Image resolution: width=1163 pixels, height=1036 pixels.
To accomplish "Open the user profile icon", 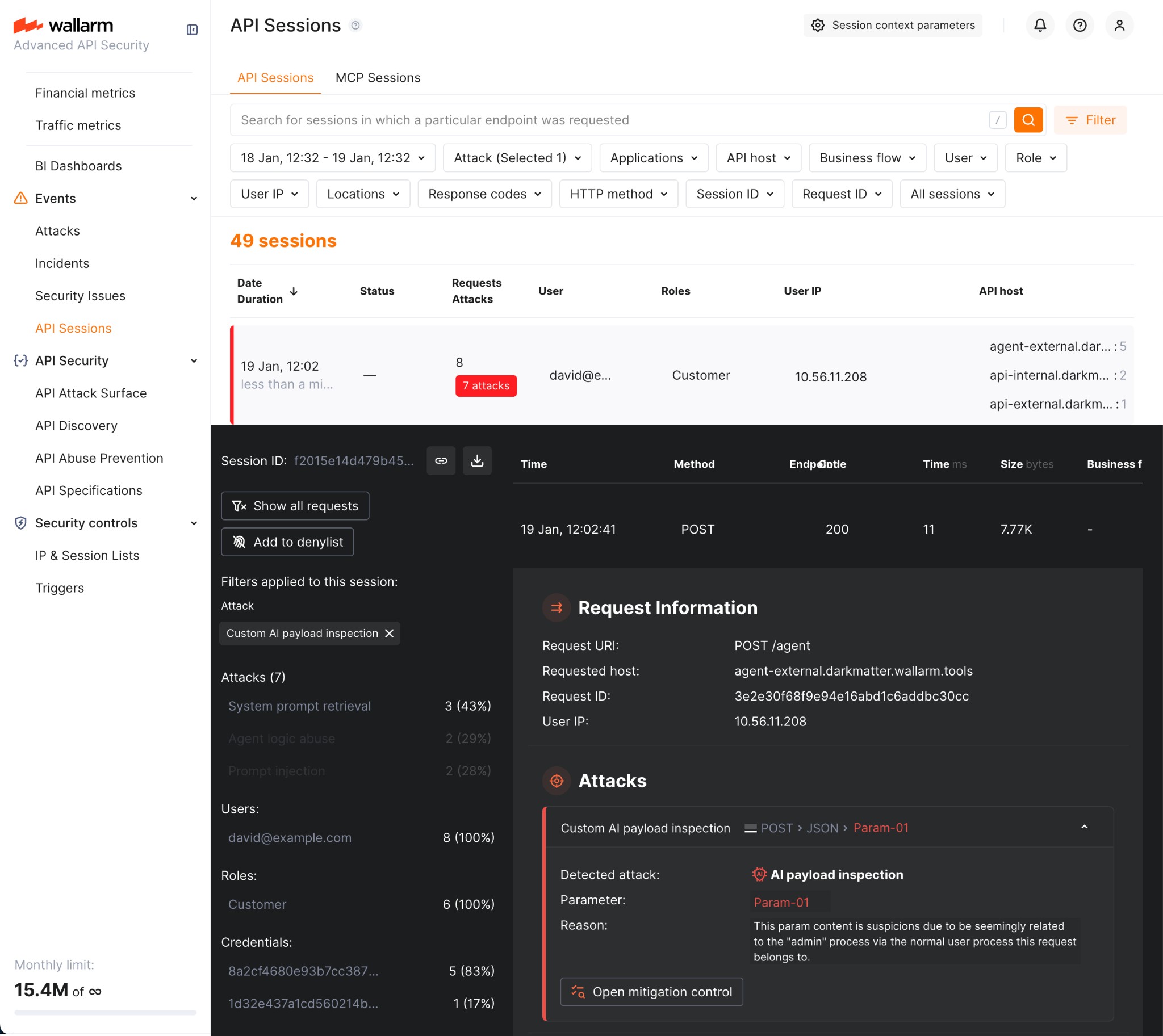I will pos(1119,25).
